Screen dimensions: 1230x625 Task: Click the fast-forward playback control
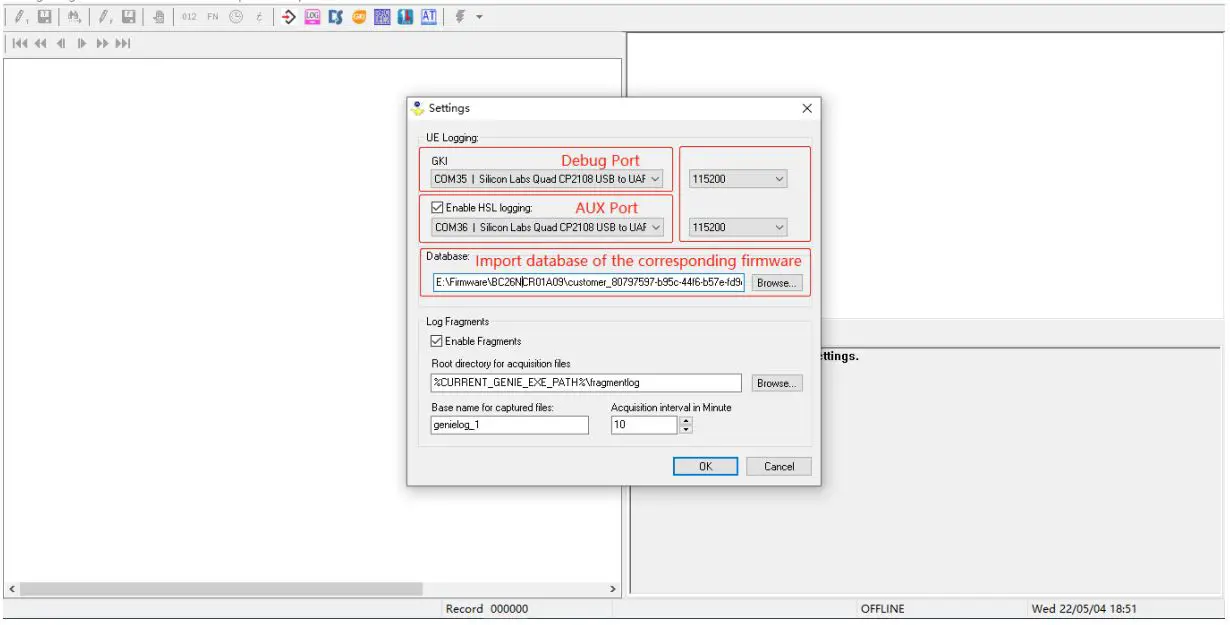click(101, 43)
